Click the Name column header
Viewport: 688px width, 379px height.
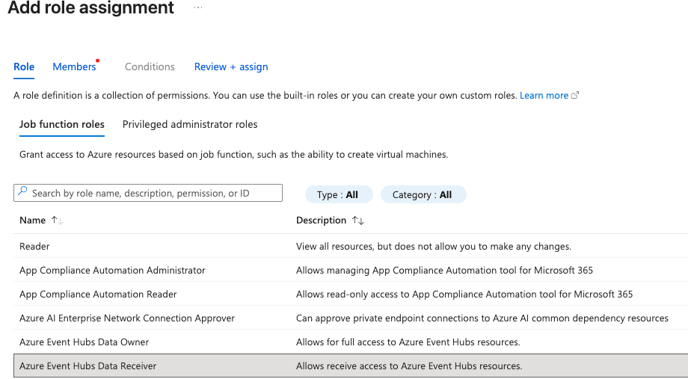coord(32,220)
